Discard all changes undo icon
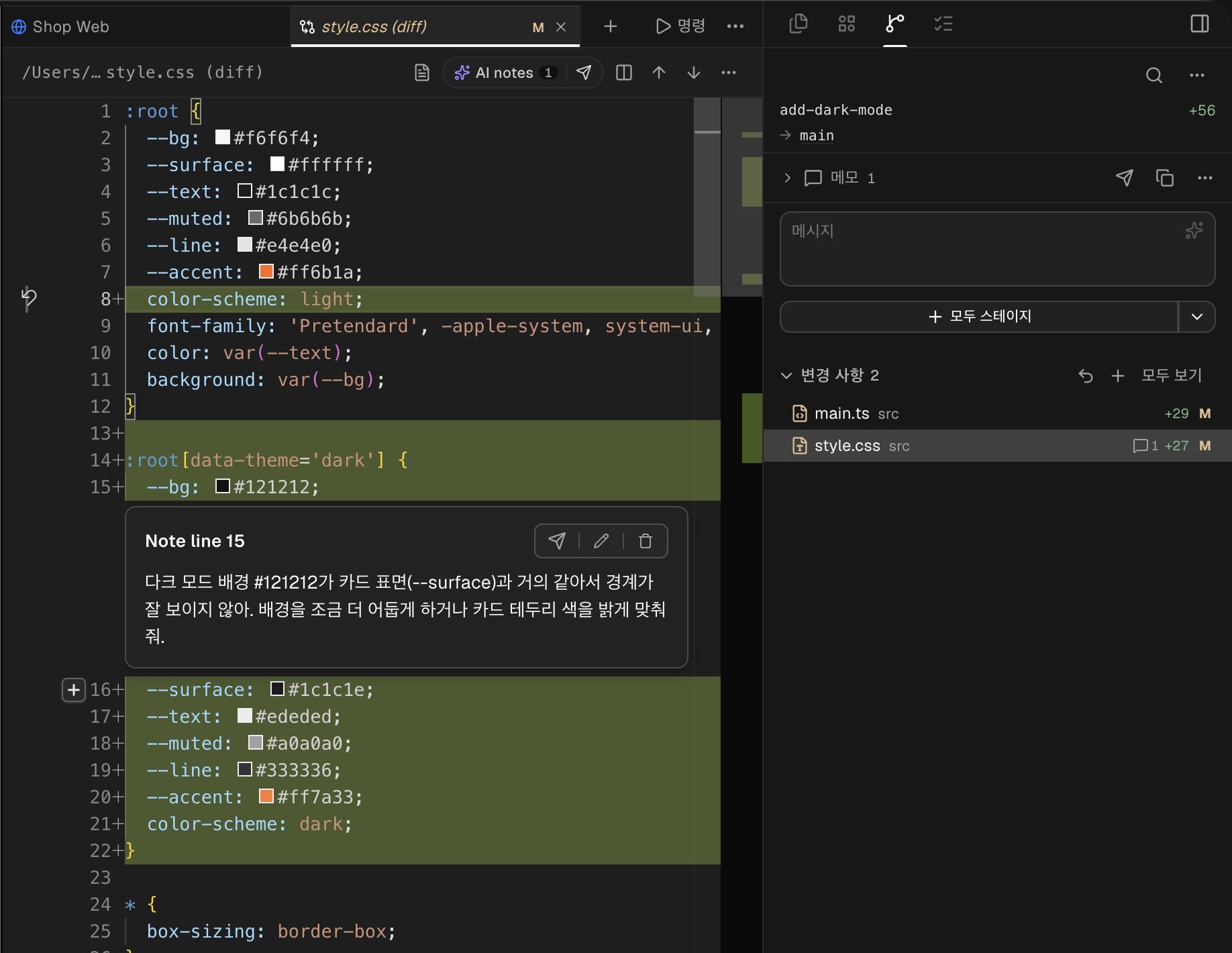 [x=1086, y=376]
